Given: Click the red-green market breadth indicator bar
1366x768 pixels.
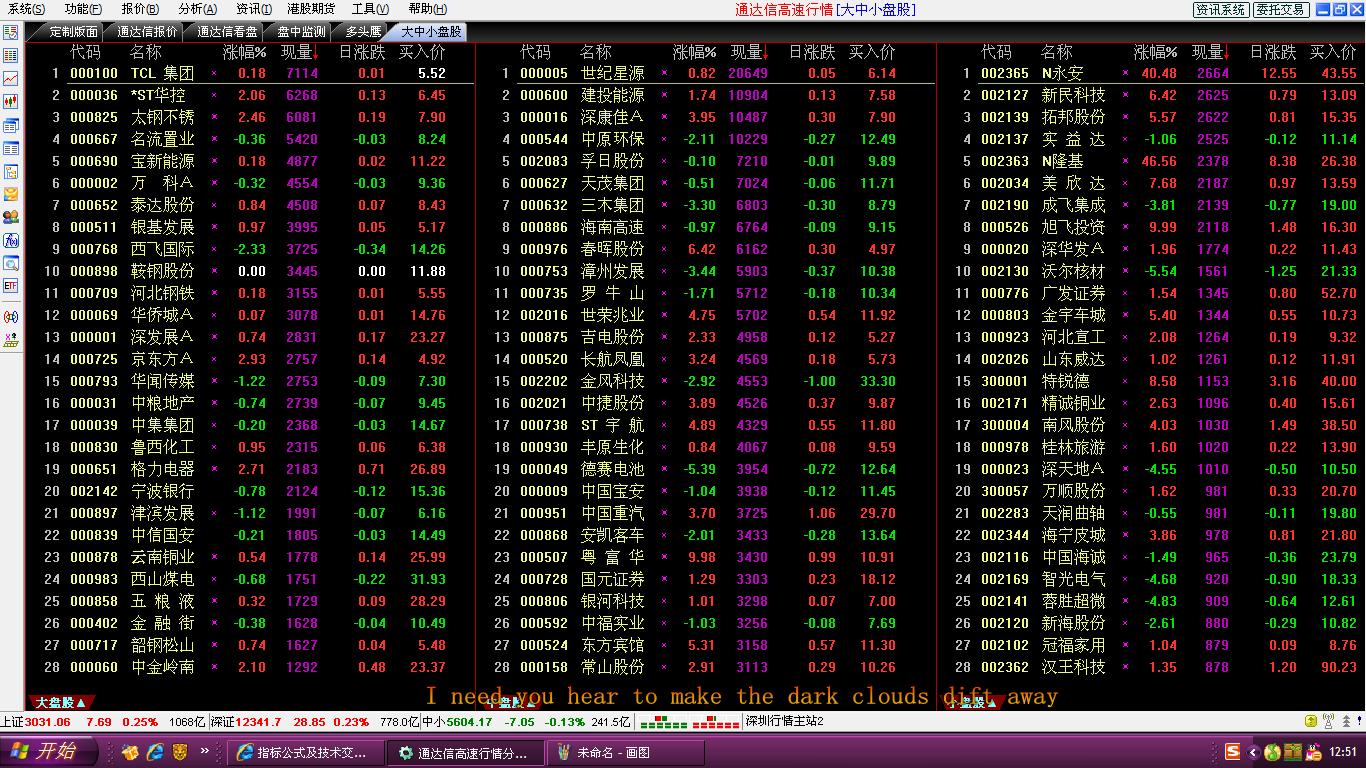Looking at the screenshot, I should pyautogui.click(x=688, y=721).
